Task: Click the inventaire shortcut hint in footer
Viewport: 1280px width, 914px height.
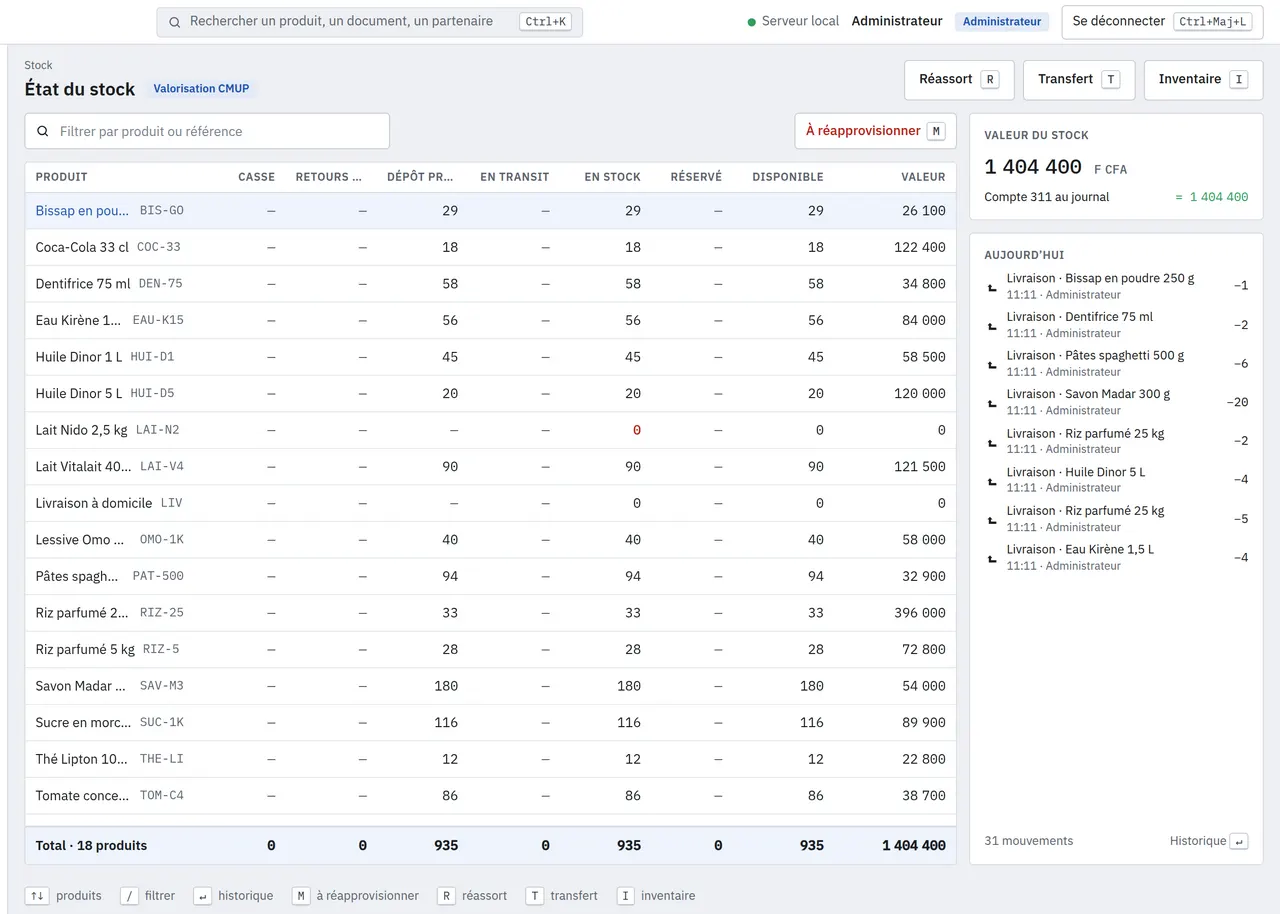Action: (x=656, y=896)
